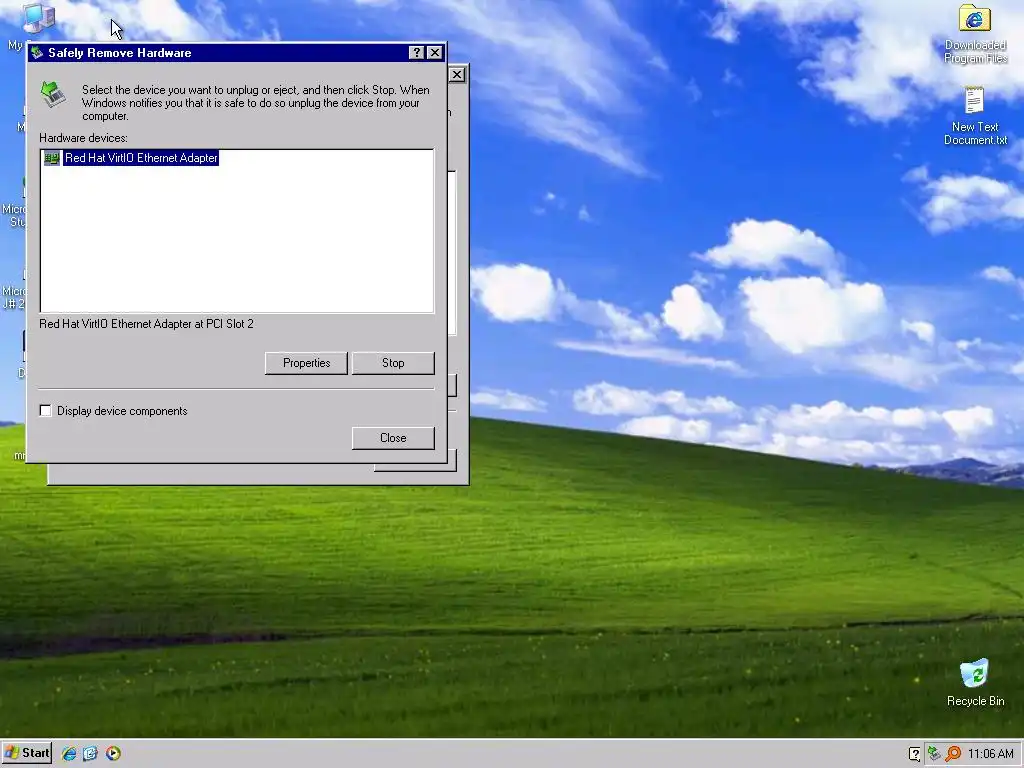Image resolution: width=1024 pixels, height=768 pixels.
Task: Select the New Text Document.txt desktop icon
Action: pos(975,116)
